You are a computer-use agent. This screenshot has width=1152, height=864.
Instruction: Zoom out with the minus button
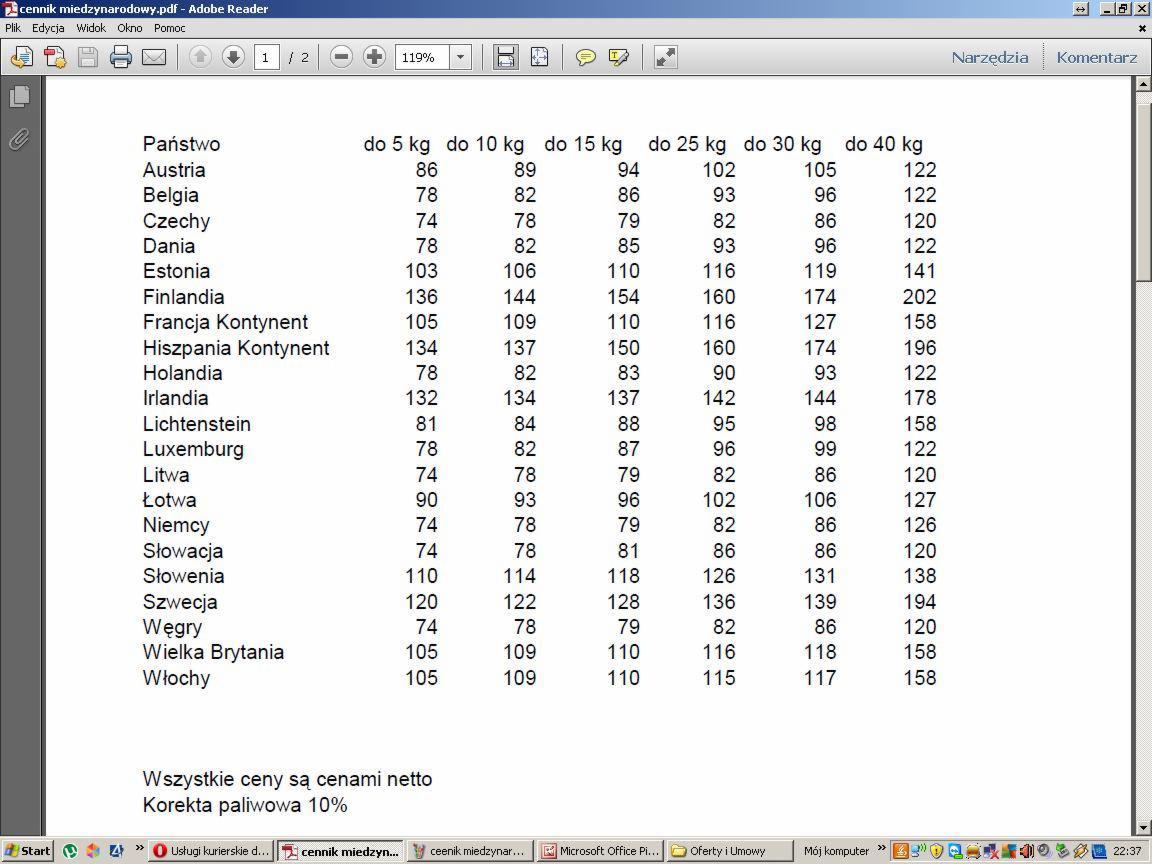(341, 57)
